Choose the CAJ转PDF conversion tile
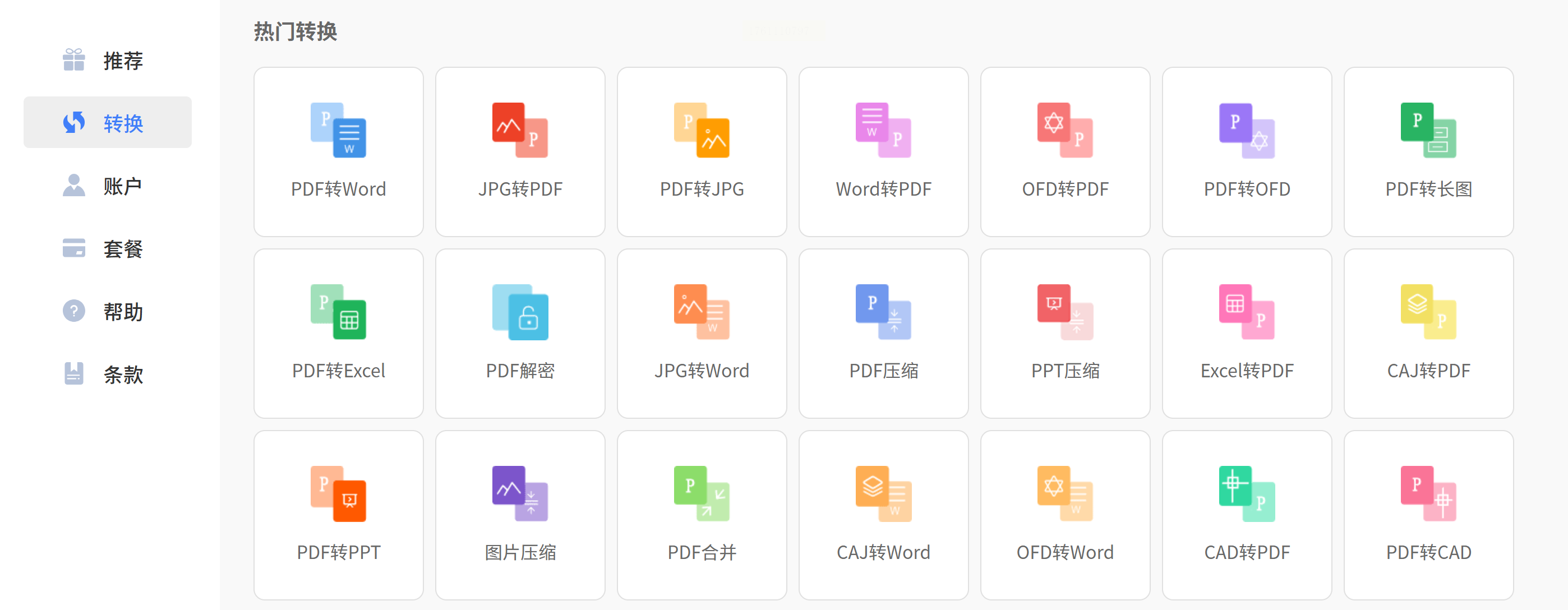This screenshot has width=1568, height=610. pos(1428,332)
